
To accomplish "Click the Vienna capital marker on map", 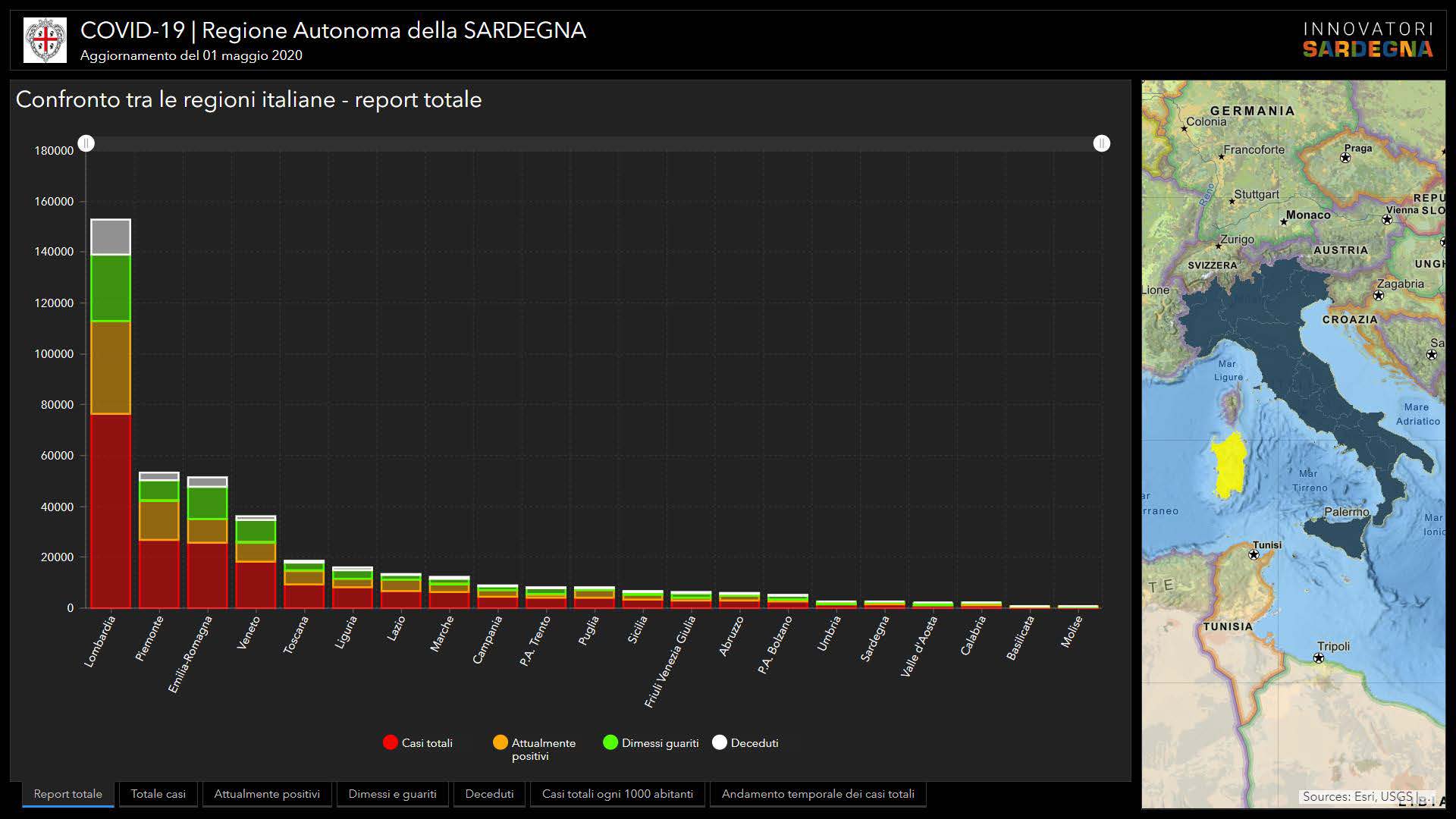I will pyautogui.click(x=1387, y=220).
